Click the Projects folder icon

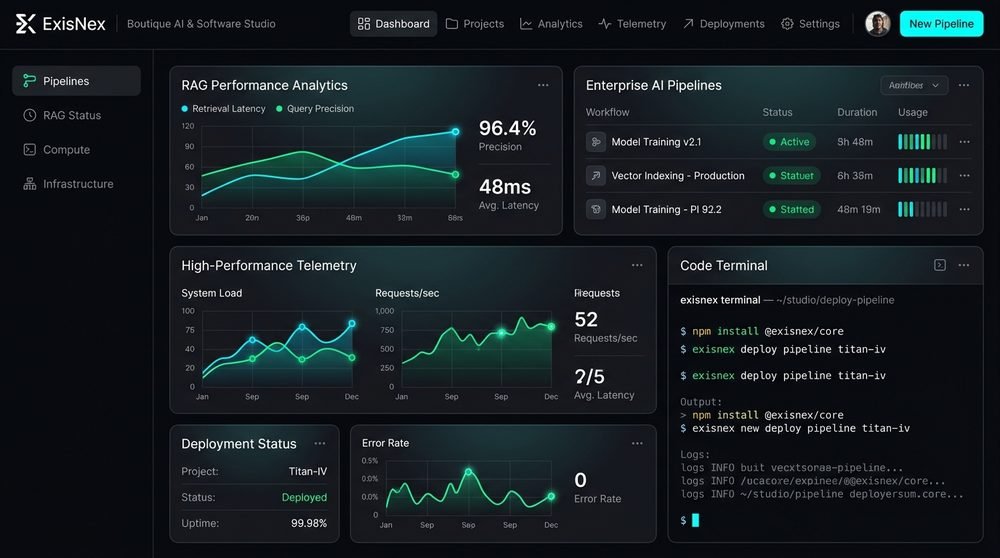coord(452,24)
